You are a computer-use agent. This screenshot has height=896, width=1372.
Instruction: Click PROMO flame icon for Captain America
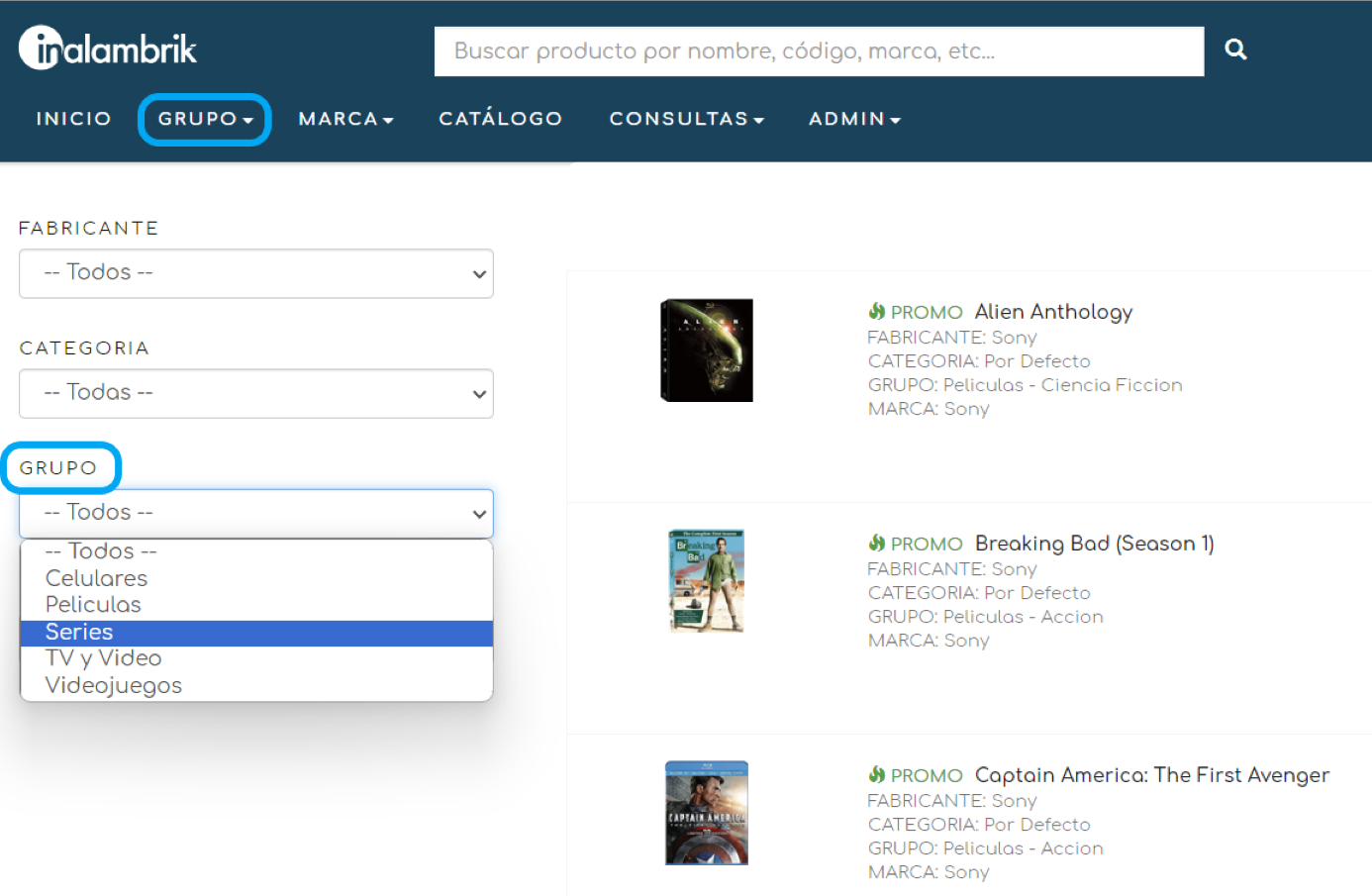[x=877, y=774]
